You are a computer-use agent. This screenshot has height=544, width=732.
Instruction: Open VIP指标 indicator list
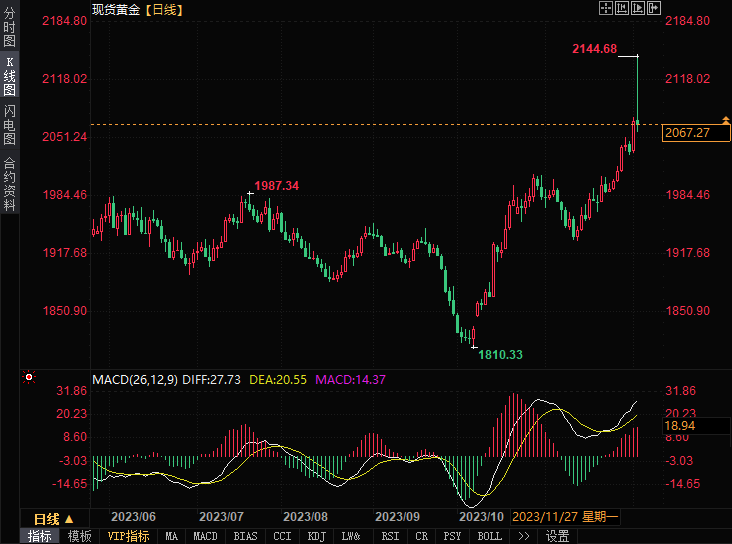click(128, 536)
